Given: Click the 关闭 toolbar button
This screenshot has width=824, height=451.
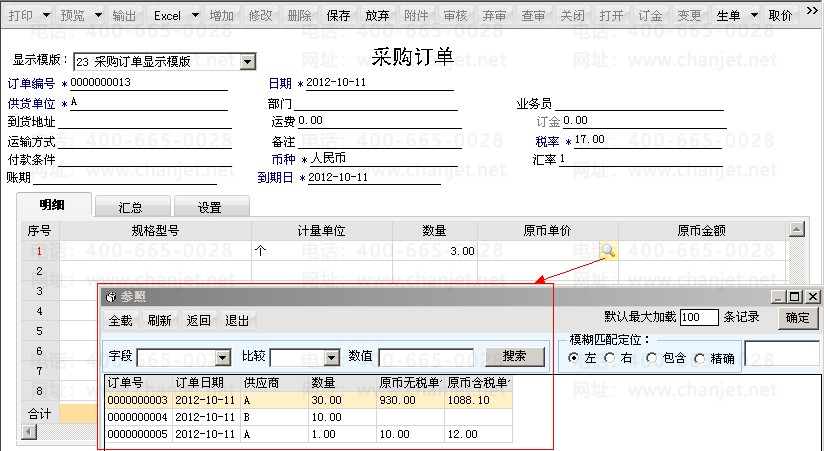Looking at the screenshot, I should (572, 16).
